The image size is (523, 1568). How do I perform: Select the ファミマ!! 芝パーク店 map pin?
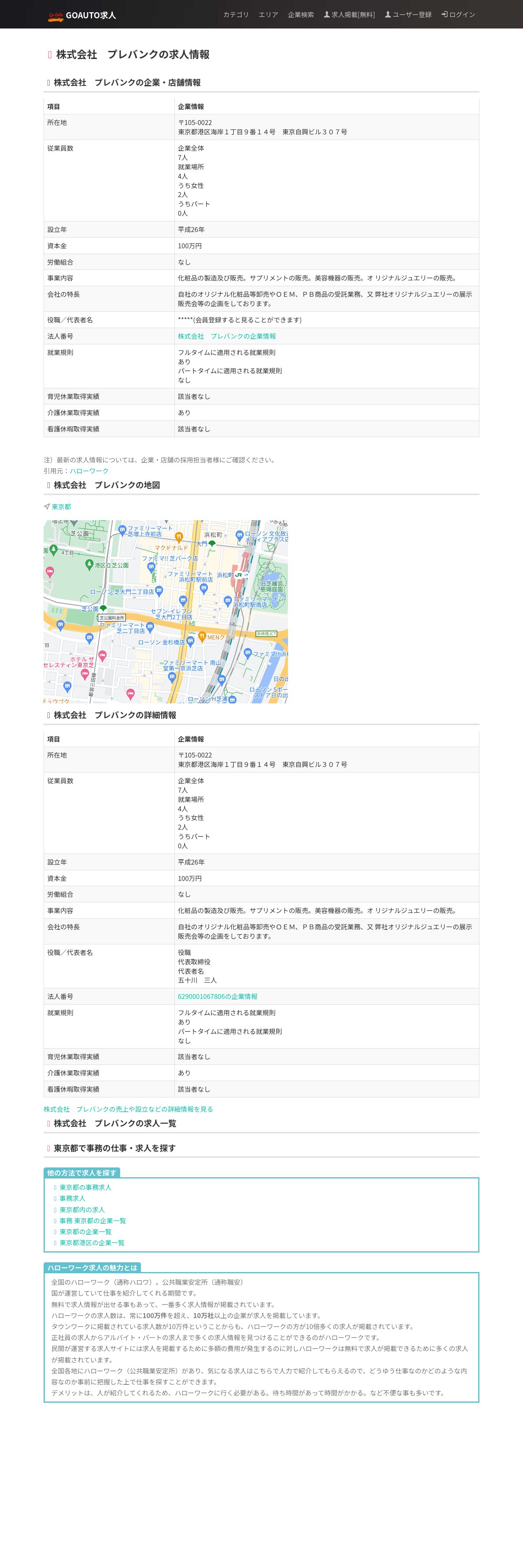[152, 567]
